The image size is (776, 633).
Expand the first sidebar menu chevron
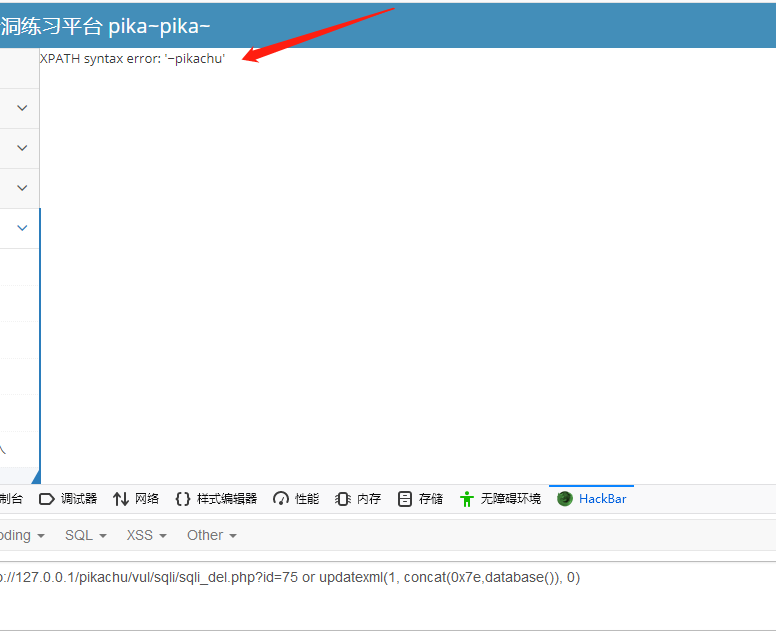[x=22, y=108]
